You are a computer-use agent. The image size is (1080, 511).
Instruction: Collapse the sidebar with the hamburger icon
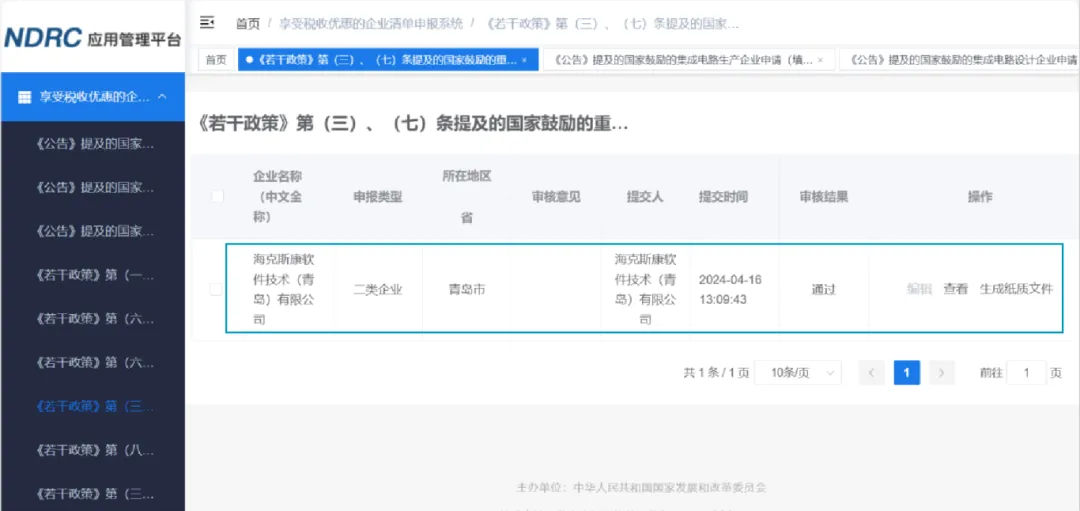tap(207, 22)
